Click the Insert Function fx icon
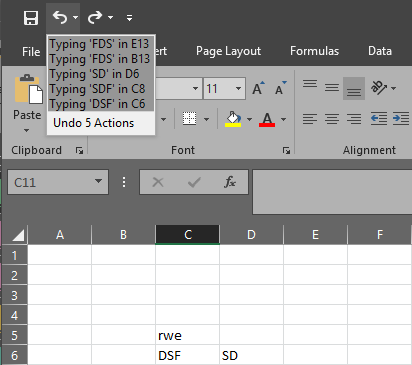 (230, 182)
